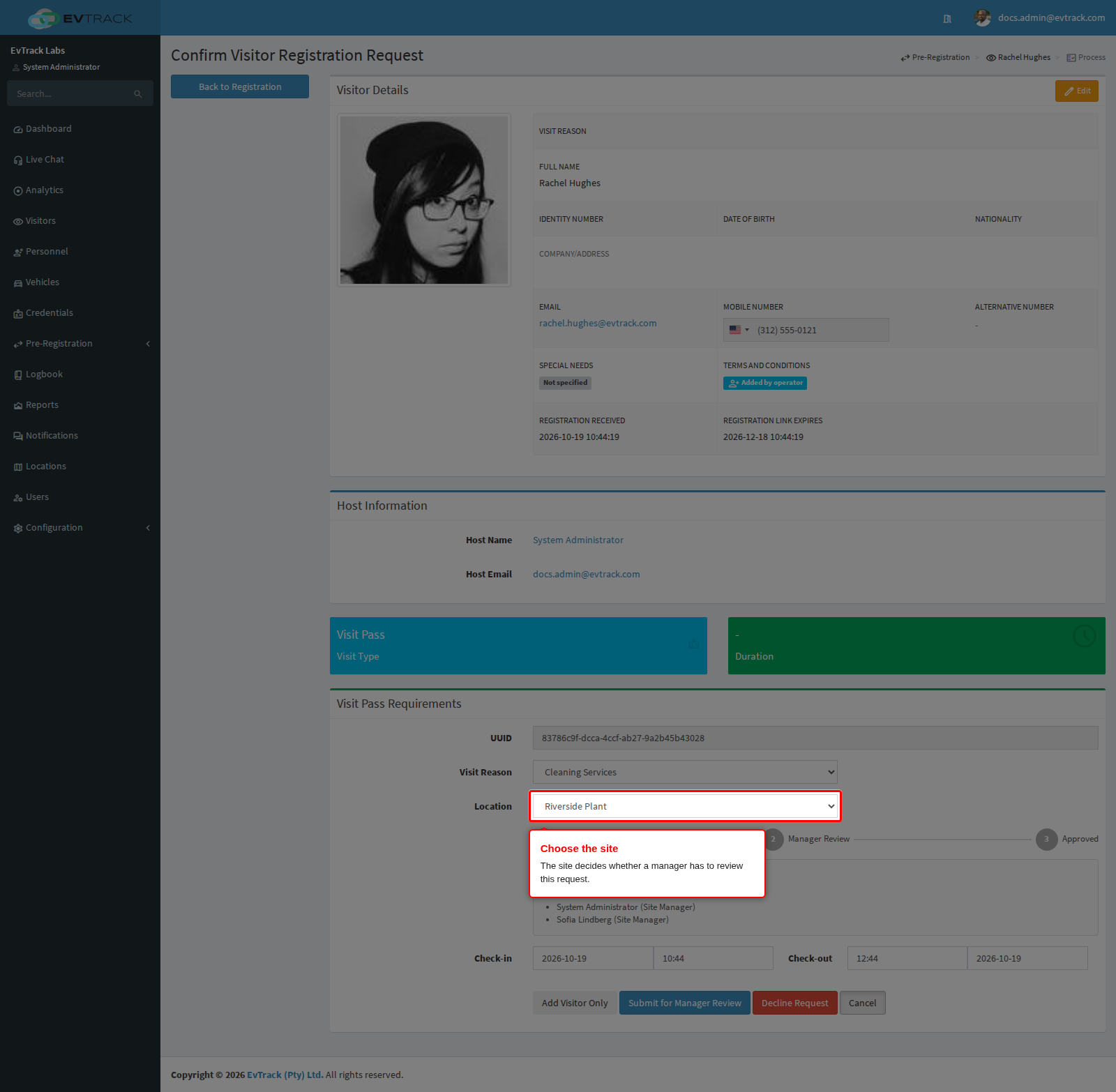Click the UUID field
The width and height of the screenshot is (1116, 1092).
pyautogui.click(x=815, y=738)
